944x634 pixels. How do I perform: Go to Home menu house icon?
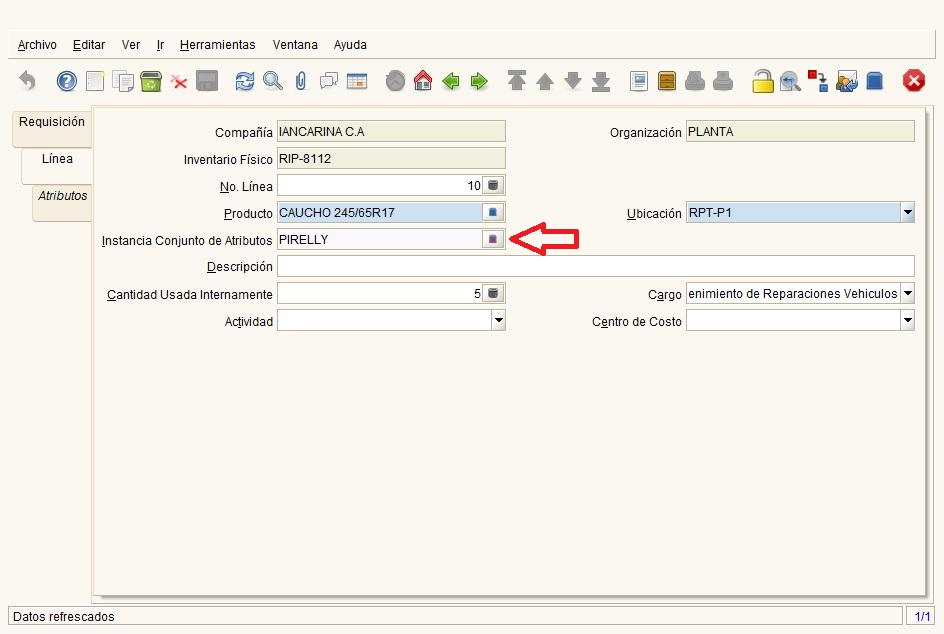pos(423,81)
